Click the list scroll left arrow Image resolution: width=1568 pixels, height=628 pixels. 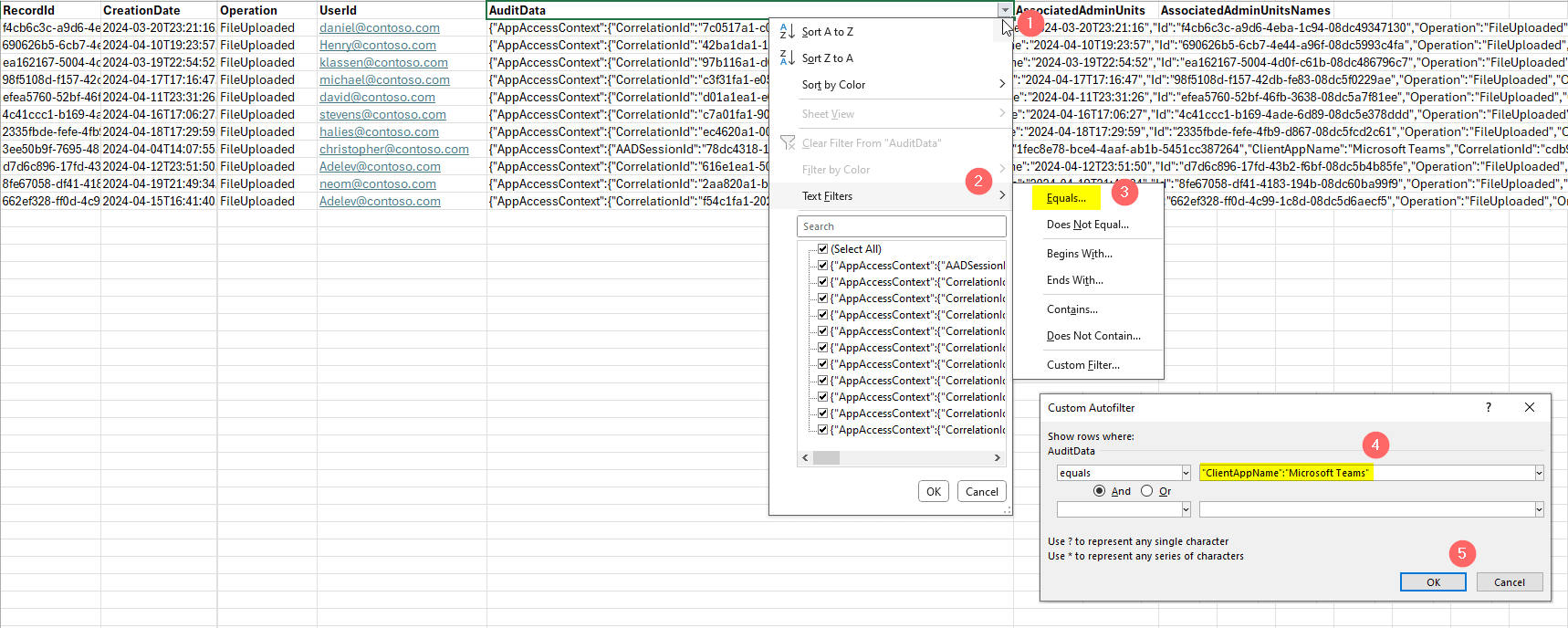pos(805,458)
